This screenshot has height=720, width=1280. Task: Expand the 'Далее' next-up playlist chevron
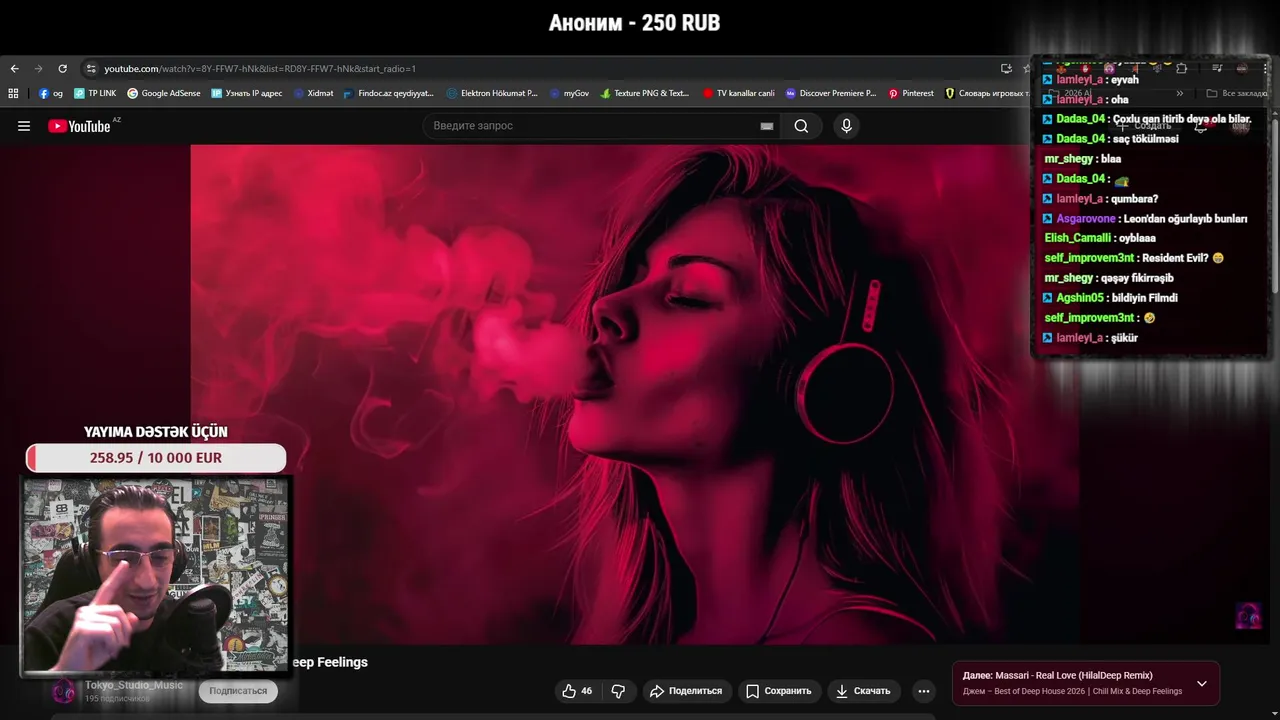click(1202, 684)
